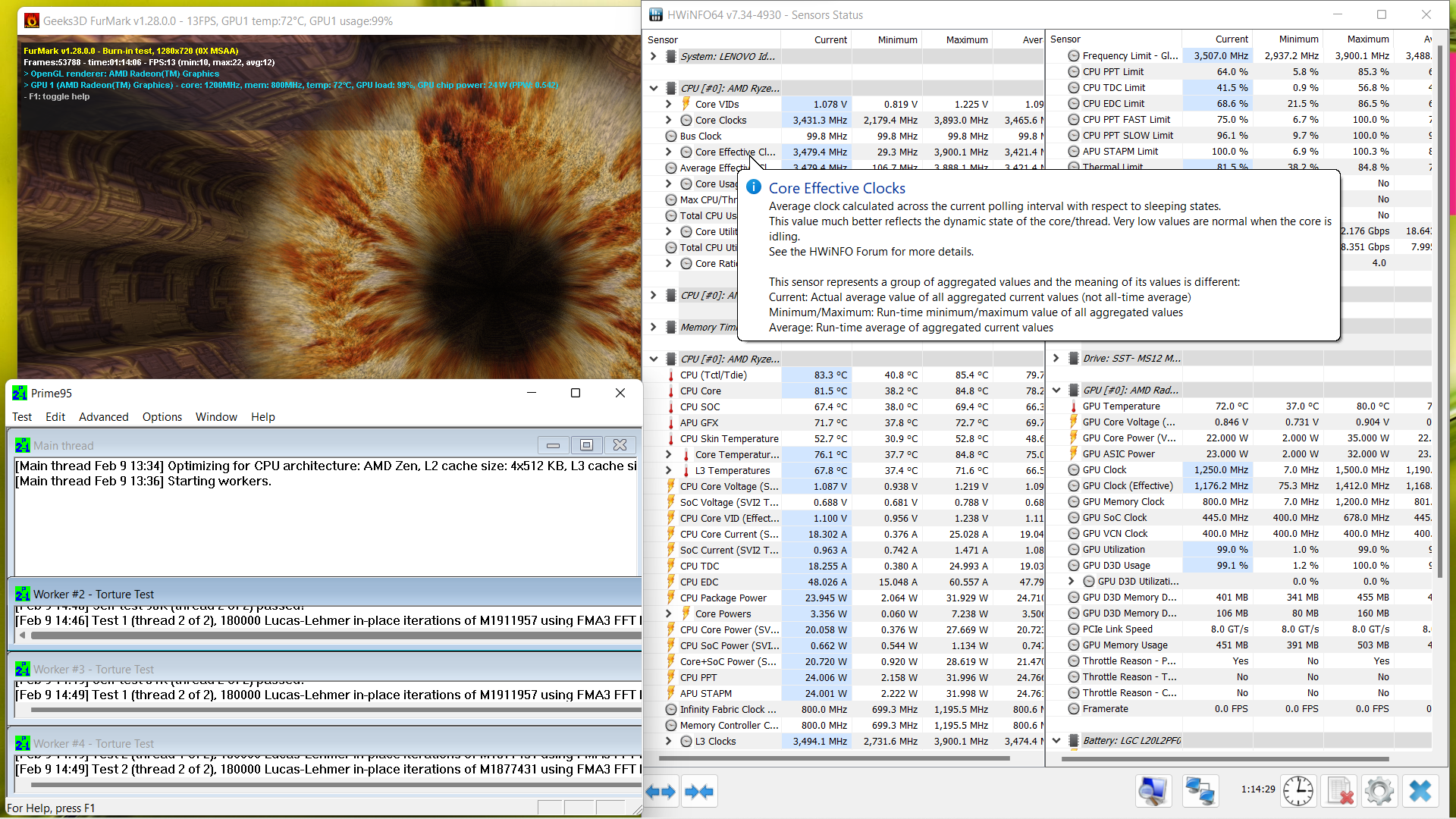The width and height of the screenshot is (1456, 819).
Task: Click the circular icon beside Framerate
Action: click(1074, 709)
